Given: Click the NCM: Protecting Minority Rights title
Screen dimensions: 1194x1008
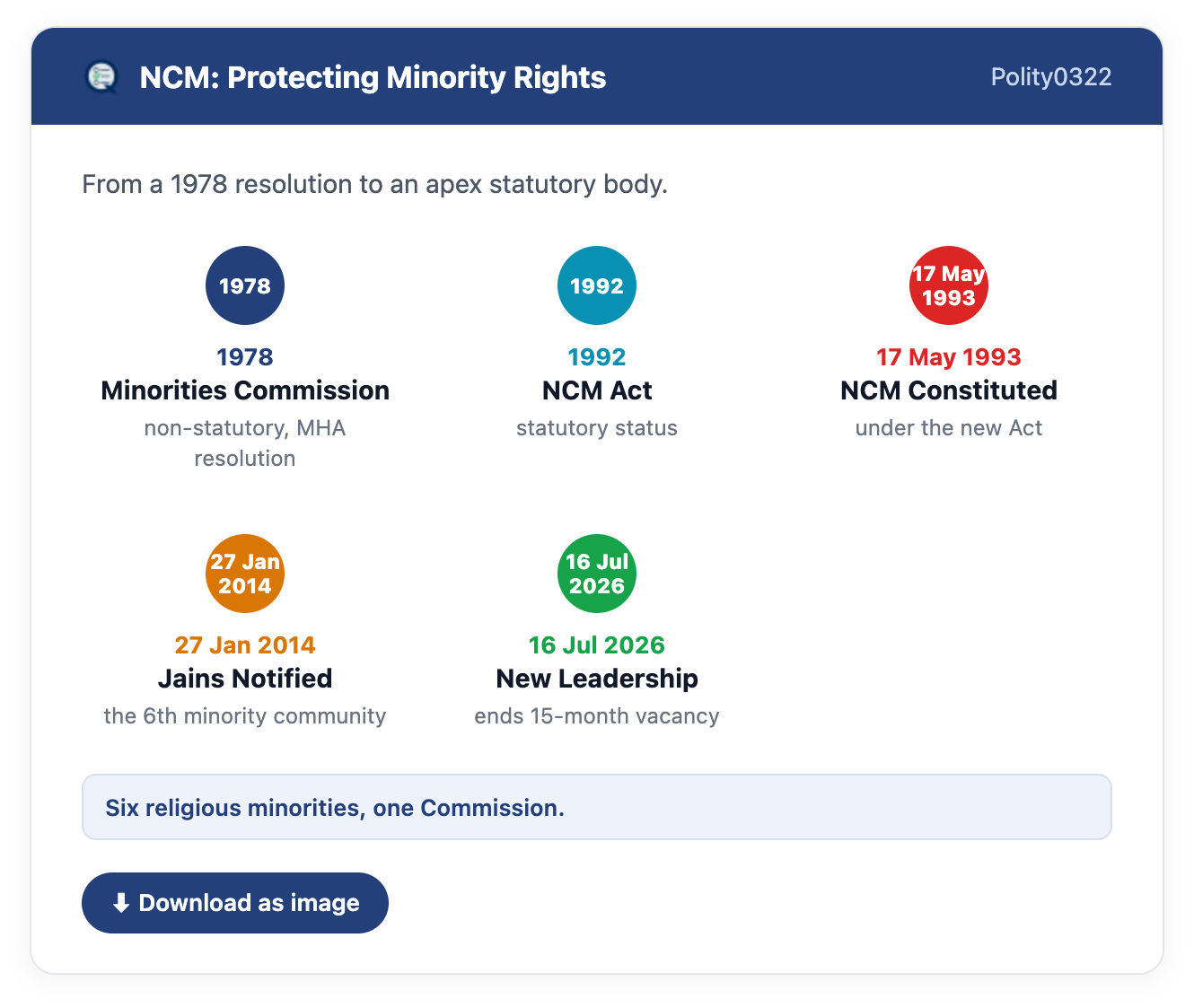Looking at the screenshot, I should tap(373, 77).
